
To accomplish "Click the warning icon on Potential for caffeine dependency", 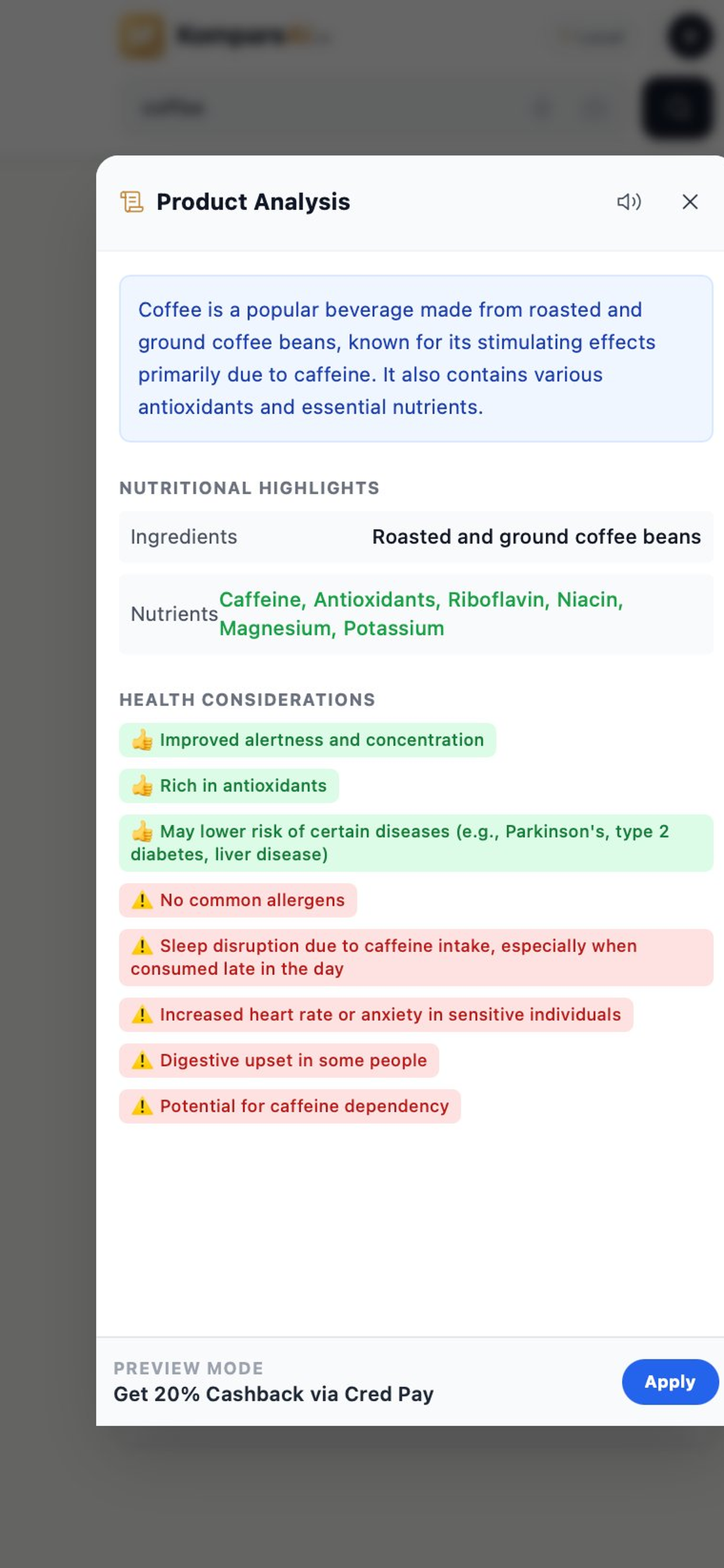I will [x=142, y=1106].
